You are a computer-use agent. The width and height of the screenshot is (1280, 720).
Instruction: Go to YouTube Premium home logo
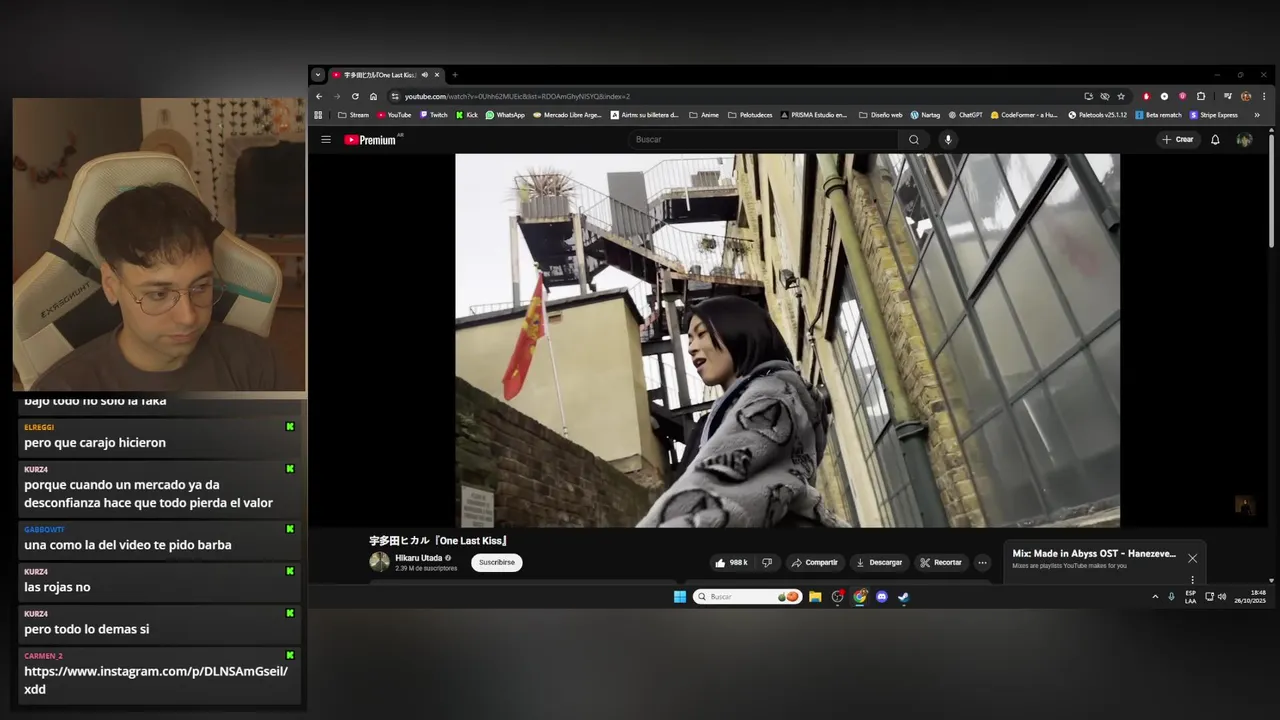(x=371, y=140)
